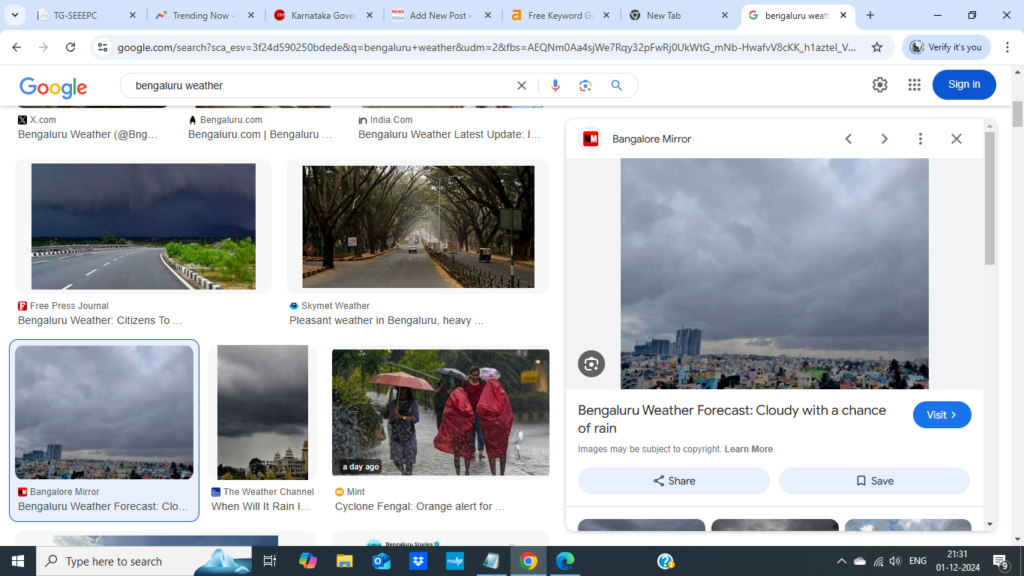Image resolution: width=1024 pixels, height=576 pixels.
Task: Click the Google logo
Action: 53,86
